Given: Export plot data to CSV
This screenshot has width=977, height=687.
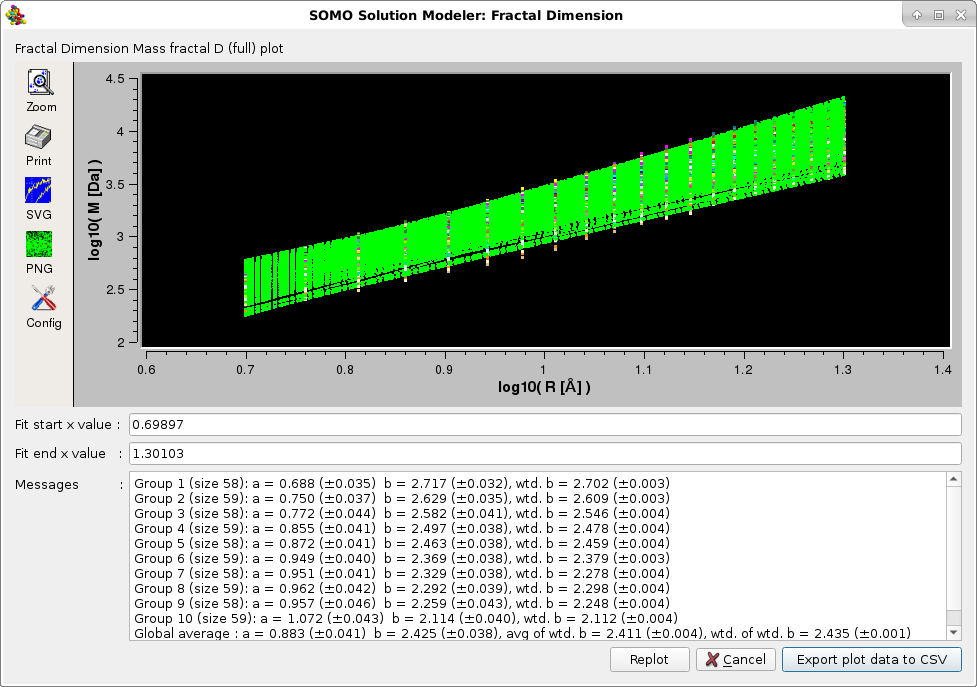Looking at the screenshot, I should point(871,659).
